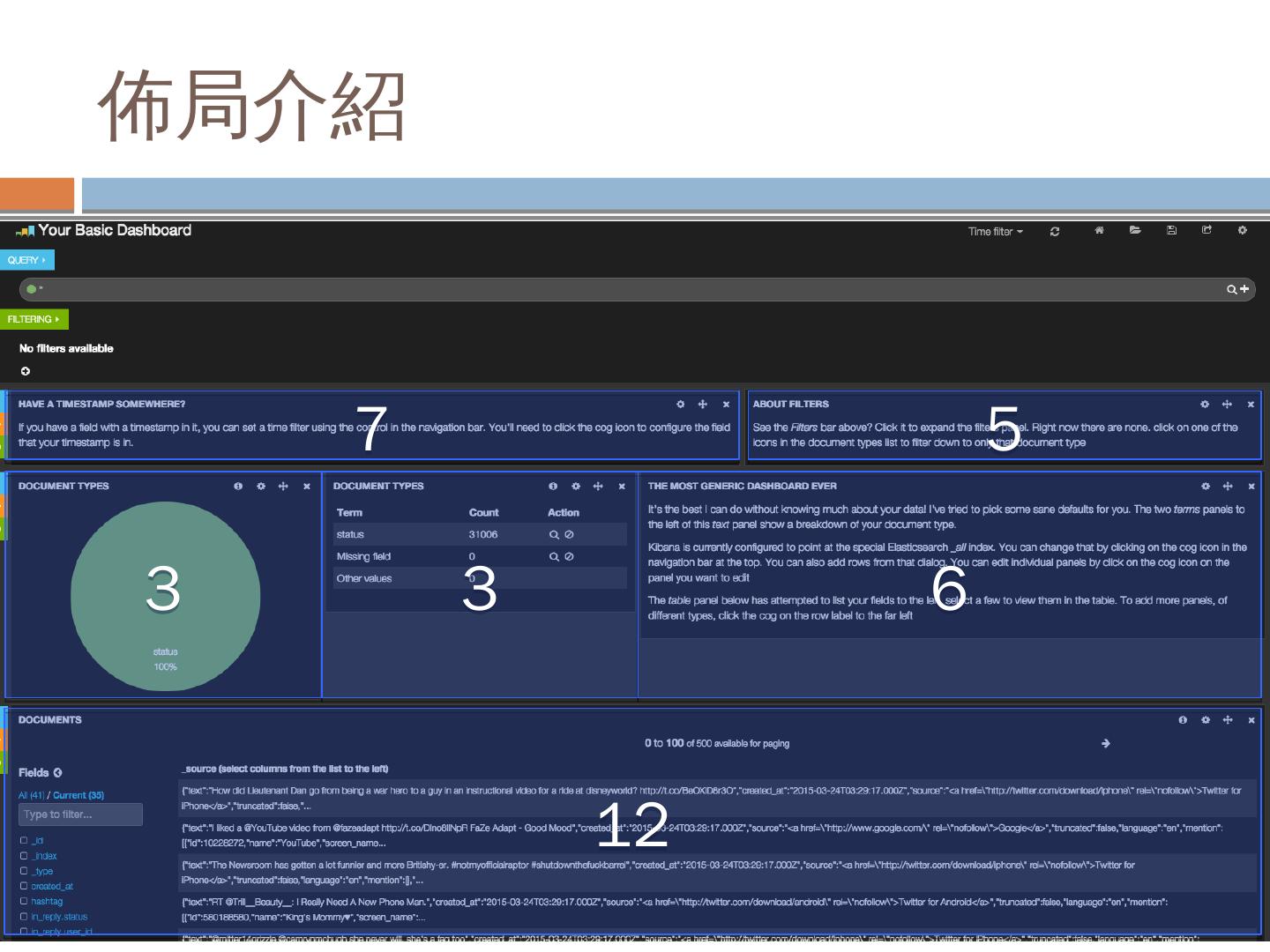Click the share dashboard icon
This screenshot has width=1270, height=952.
1206,231
